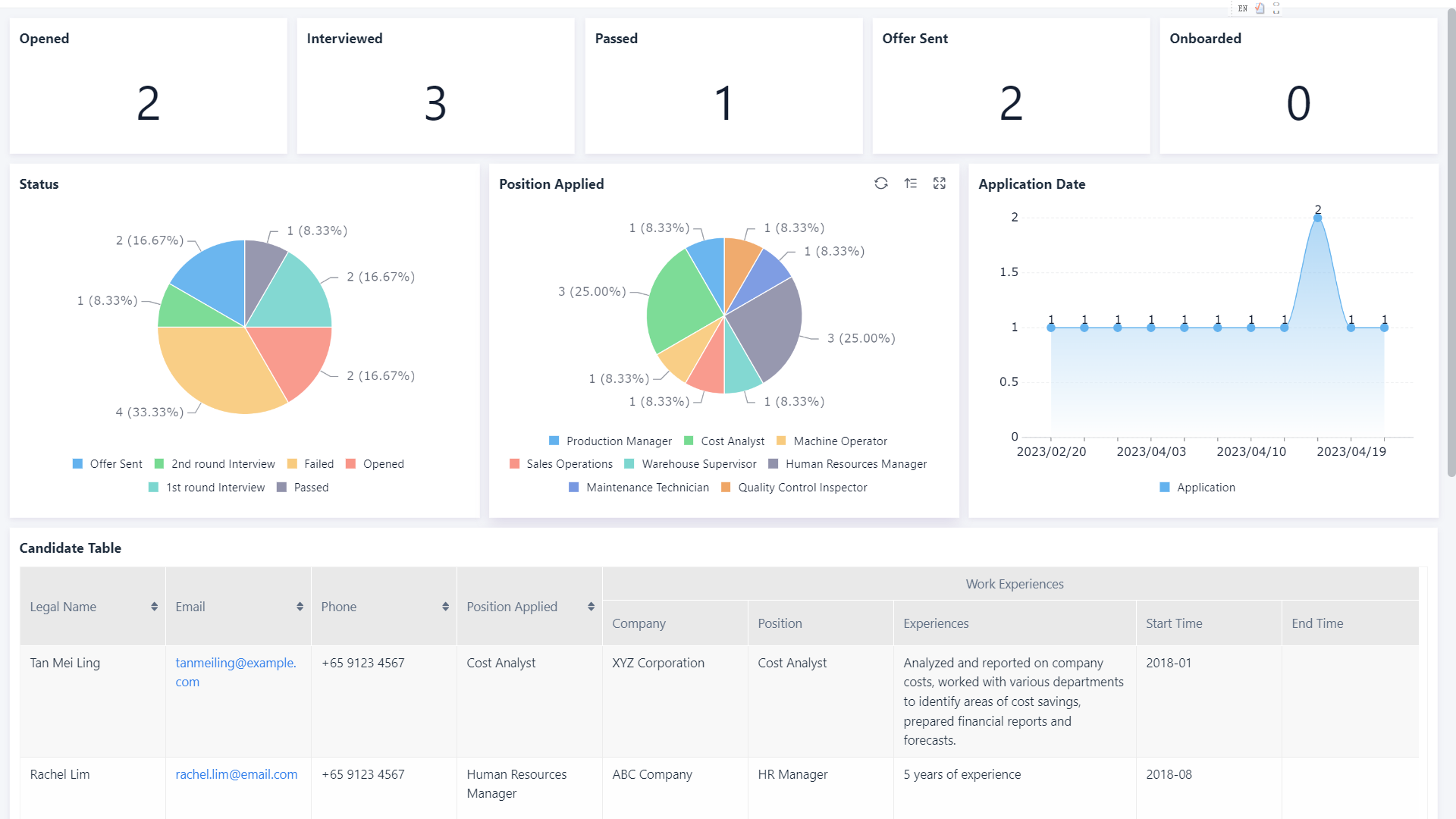Sort table by Email column arrows
The width and height of the screenshot is (1456, 819).
300,607
